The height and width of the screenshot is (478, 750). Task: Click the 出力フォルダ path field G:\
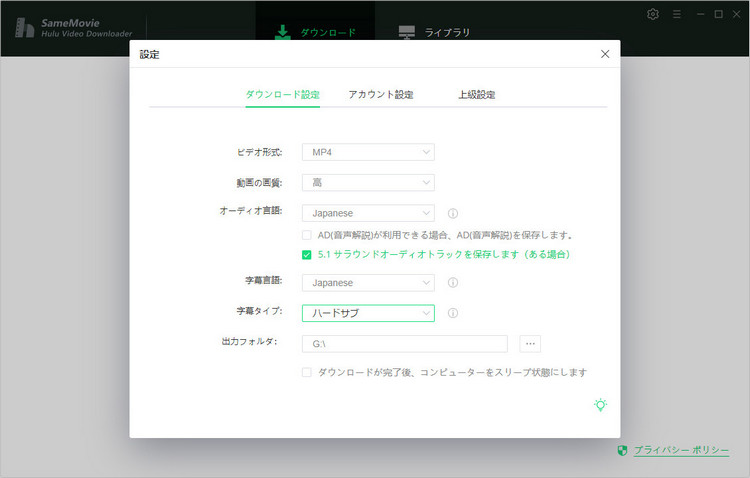point(405,344)
